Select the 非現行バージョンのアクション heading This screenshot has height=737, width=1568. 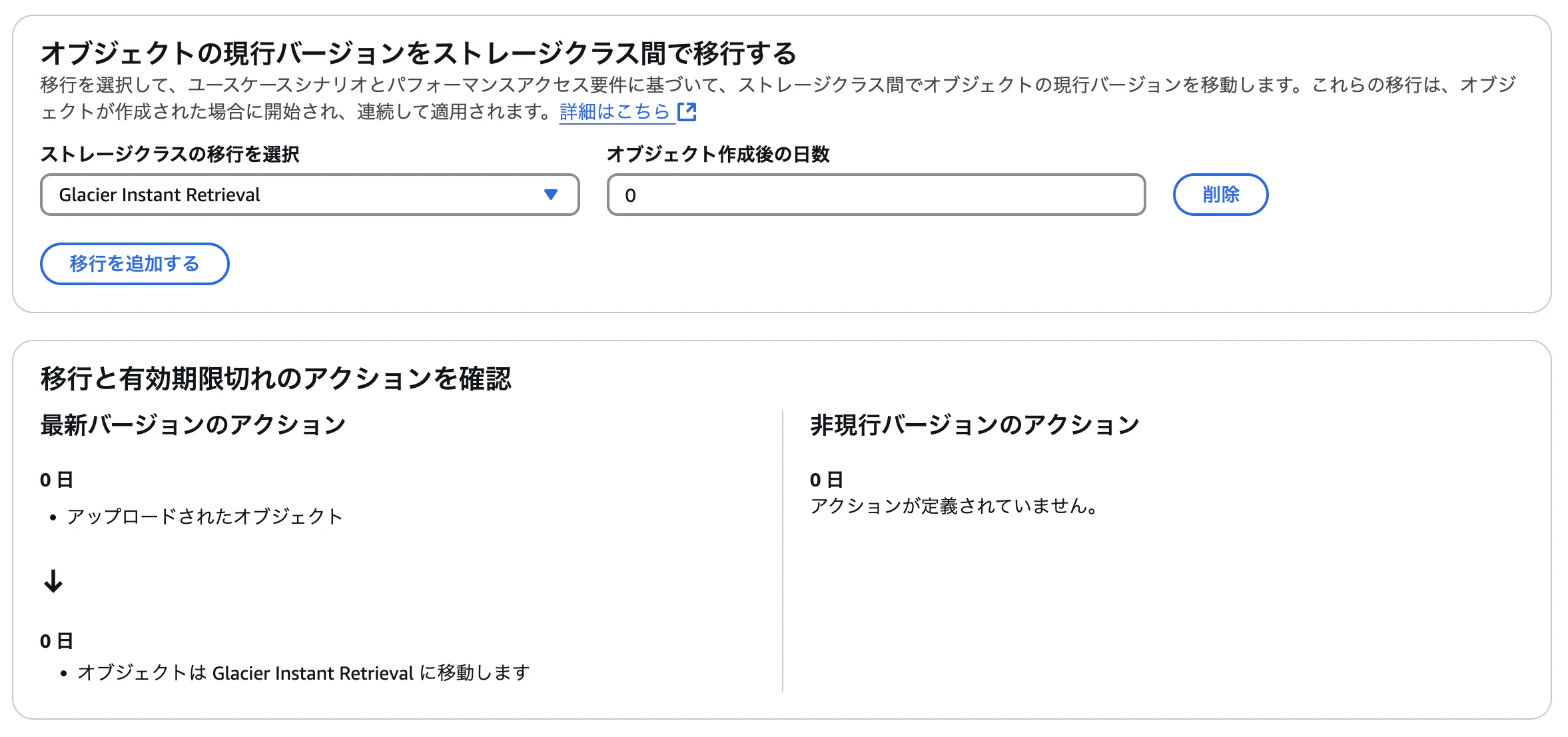coord(975,425)
